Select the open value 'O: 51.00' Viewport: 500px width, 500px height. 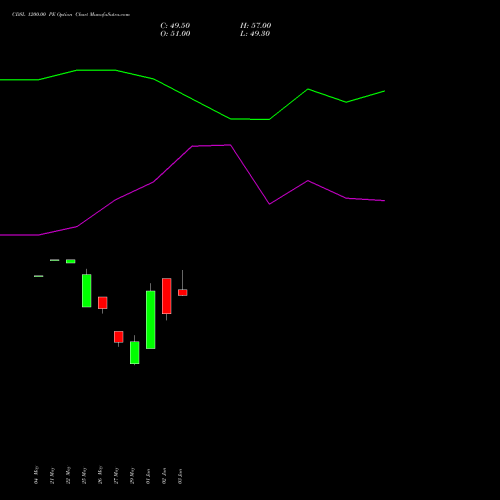coord(175,34)
